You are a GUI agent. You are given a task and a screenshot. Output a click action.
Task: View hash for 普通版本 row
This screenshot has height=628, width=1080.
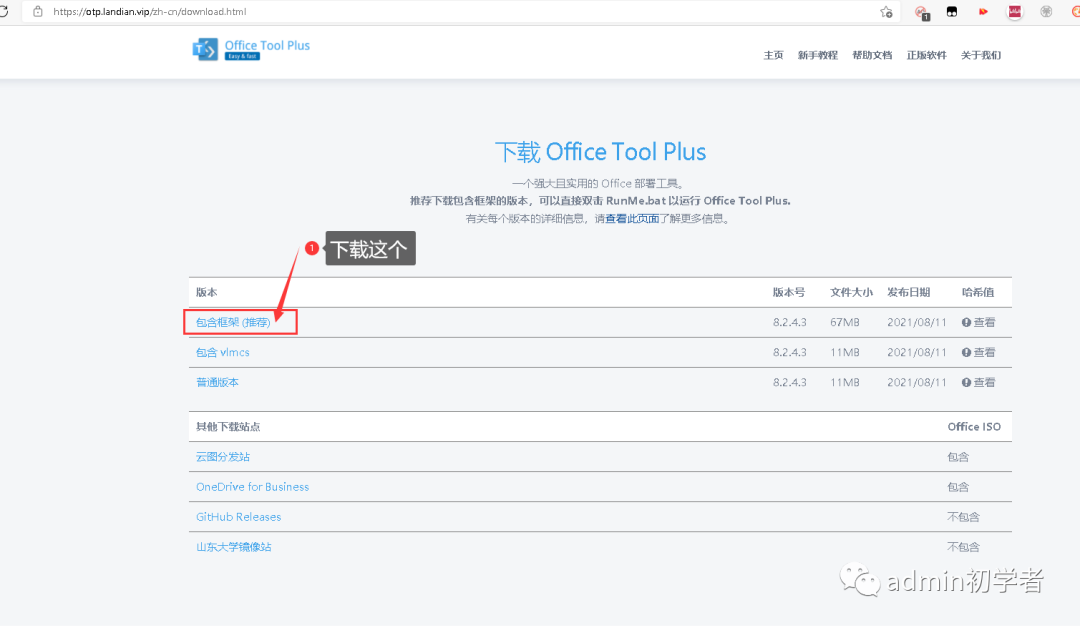click(978, 382)
